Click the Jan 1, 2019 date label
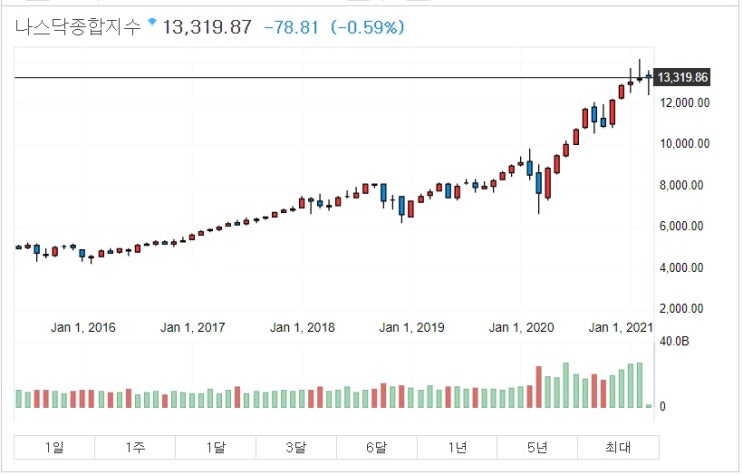Screen dimensions: 743x475 click(x=411, y=328)
